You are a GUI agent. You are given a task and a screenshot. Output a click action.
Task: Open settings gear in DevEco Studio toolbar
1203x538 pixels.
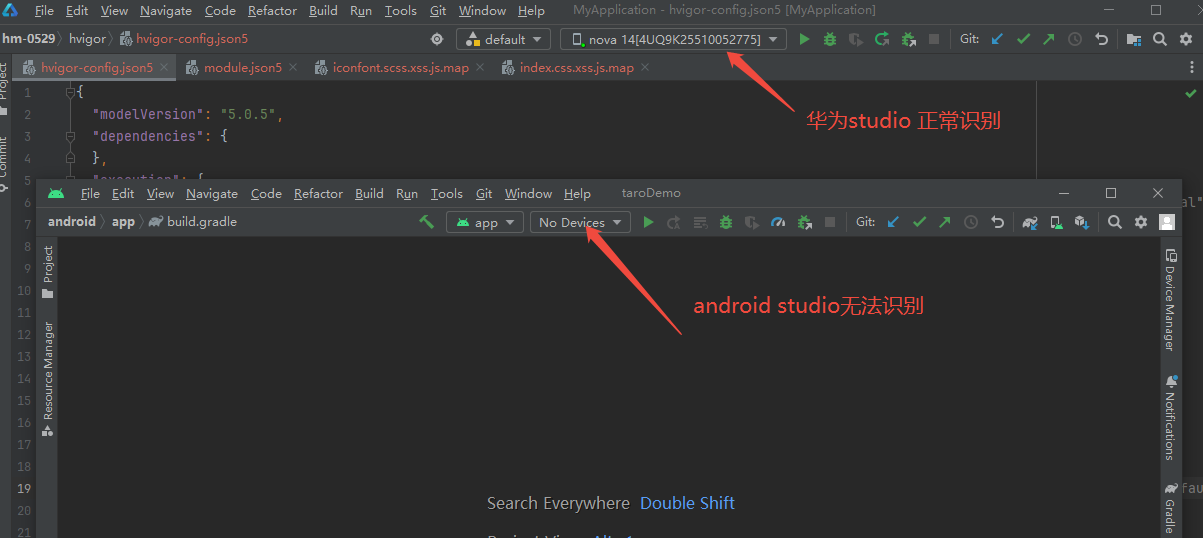1186,39
